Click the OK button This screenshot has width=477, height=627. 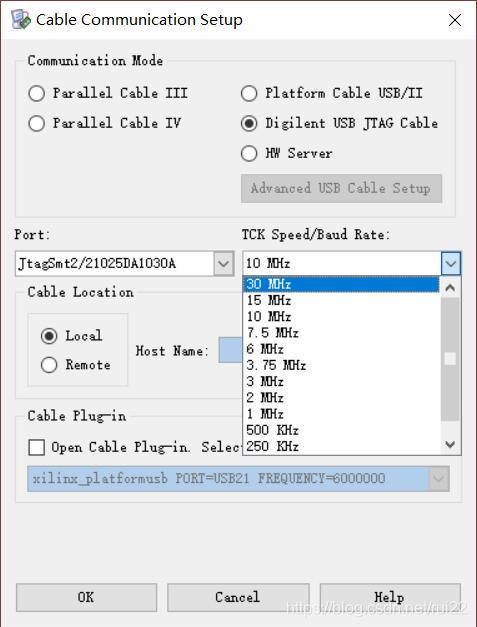(x=86, y=597)
